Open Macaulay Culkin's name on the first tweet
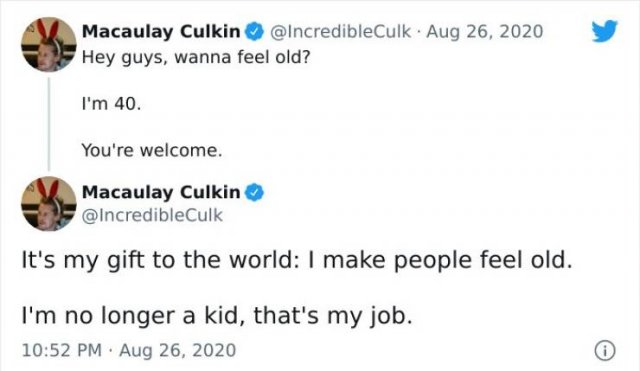Image resolution: width=640 pixels, height=371 pixels. point(161,32)
